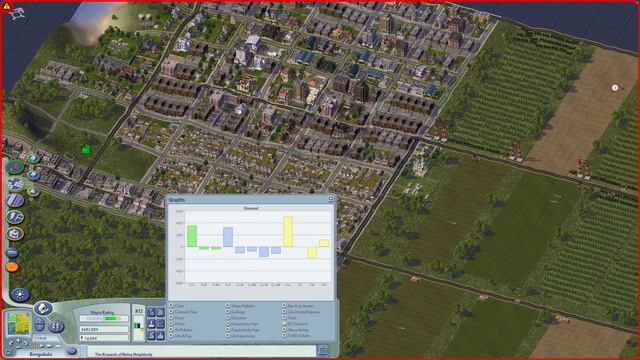Open the Zones build menu button
Screen dimensions: 640x360
click(x=15, y=184)
